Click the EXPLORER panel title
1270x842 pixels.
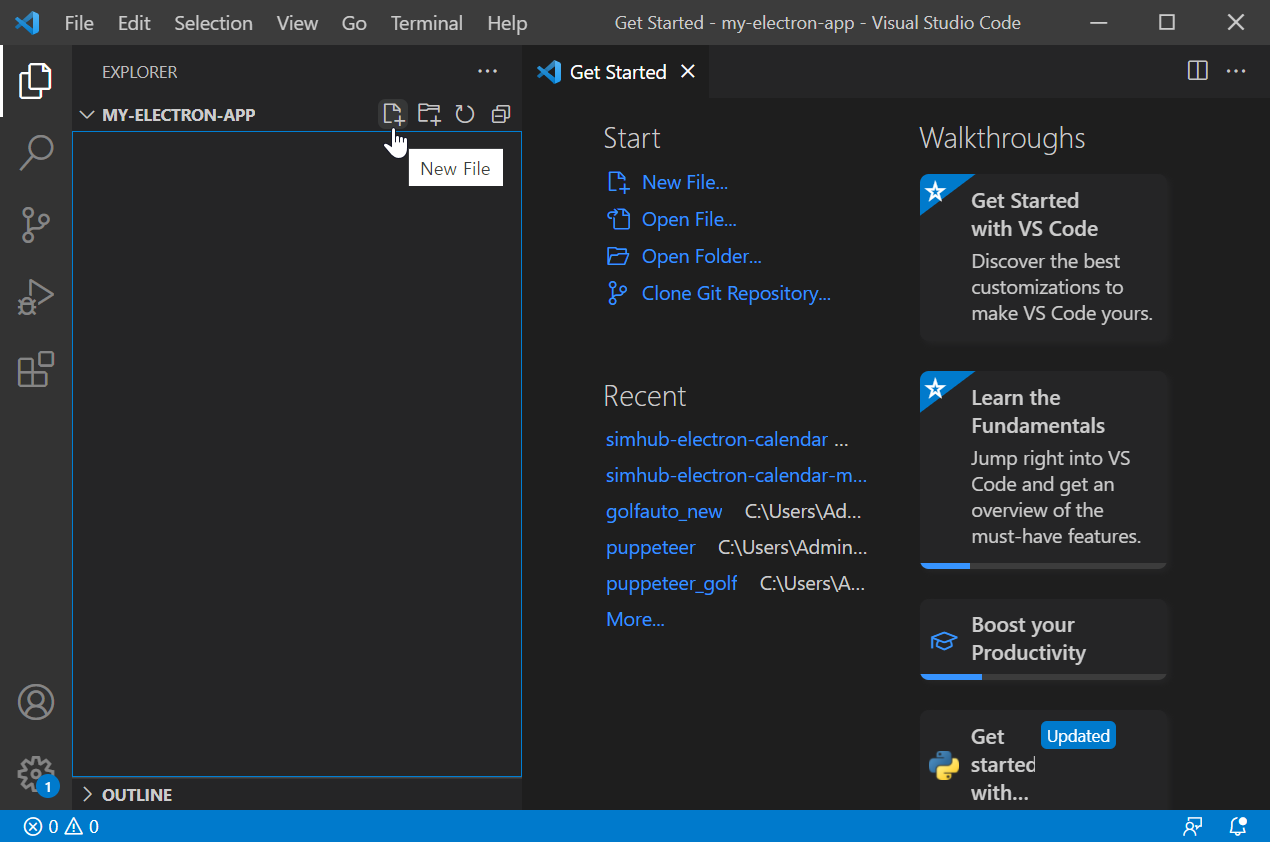pos(140,72)
